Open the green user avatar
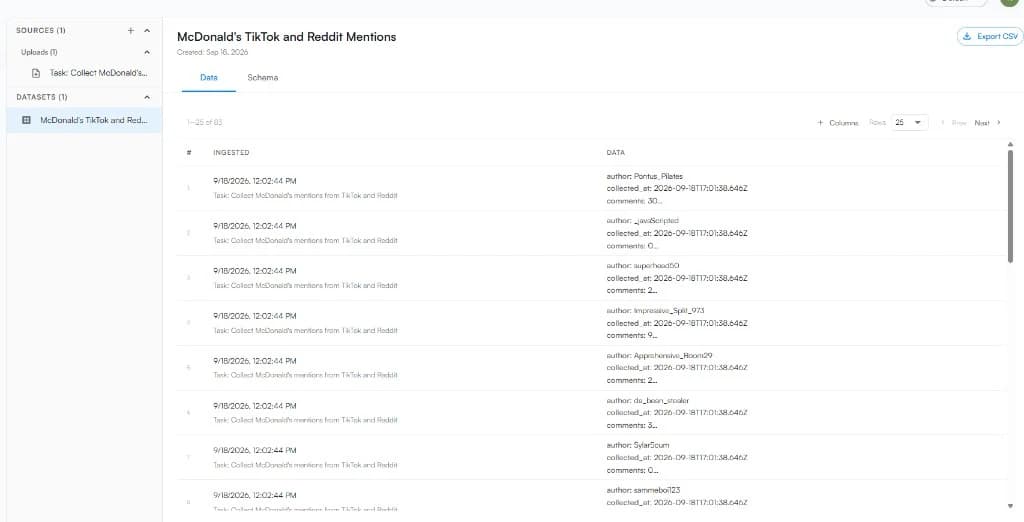The height and width of the screenshot is (522, 1024). [1009, 2]
